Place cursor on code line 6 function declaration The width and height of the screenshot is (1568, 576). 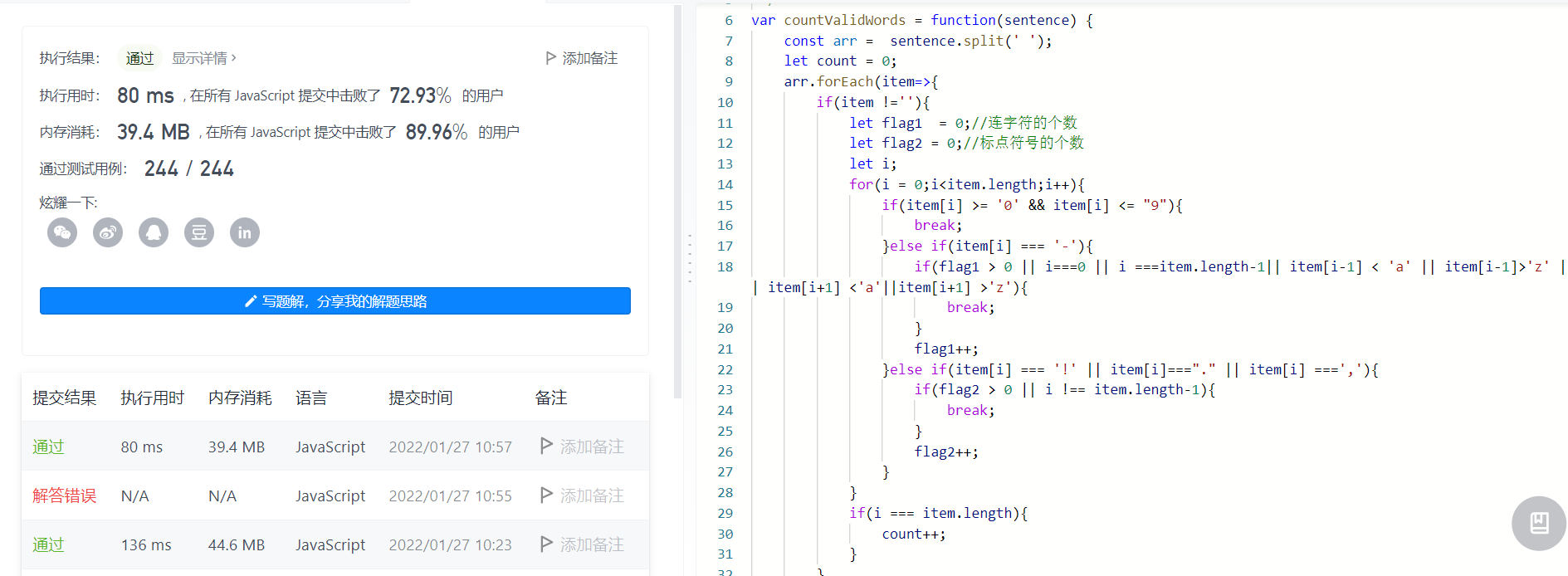921,20
